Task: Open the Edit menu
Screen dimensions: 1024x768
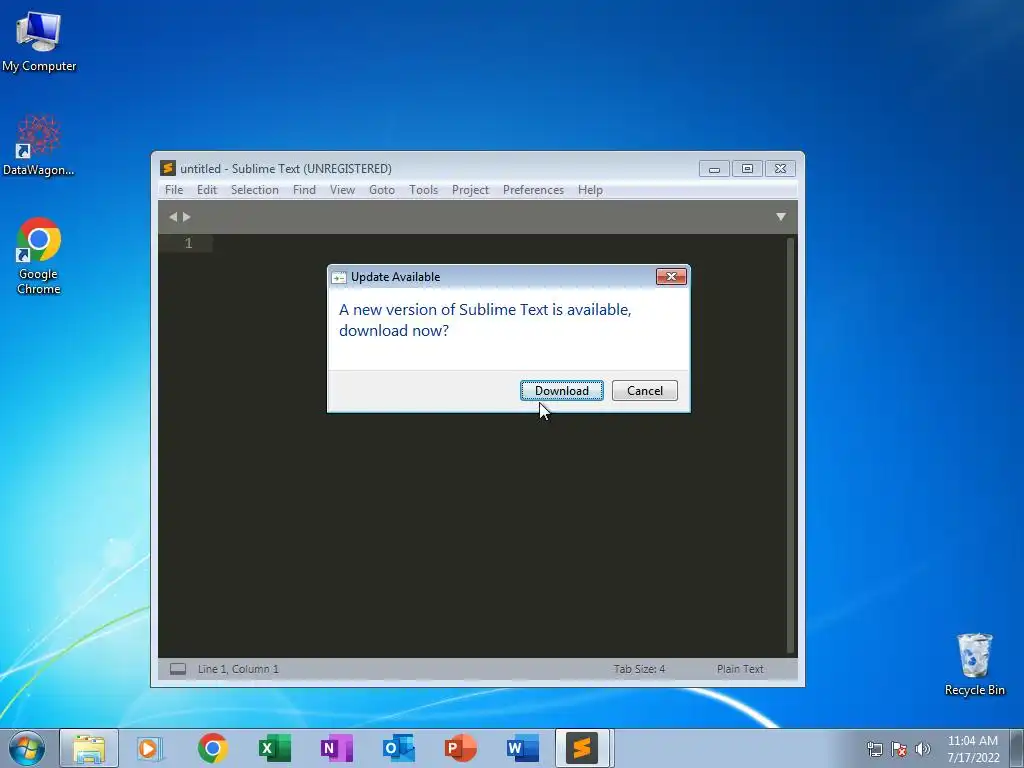Action: pos(206,190)
